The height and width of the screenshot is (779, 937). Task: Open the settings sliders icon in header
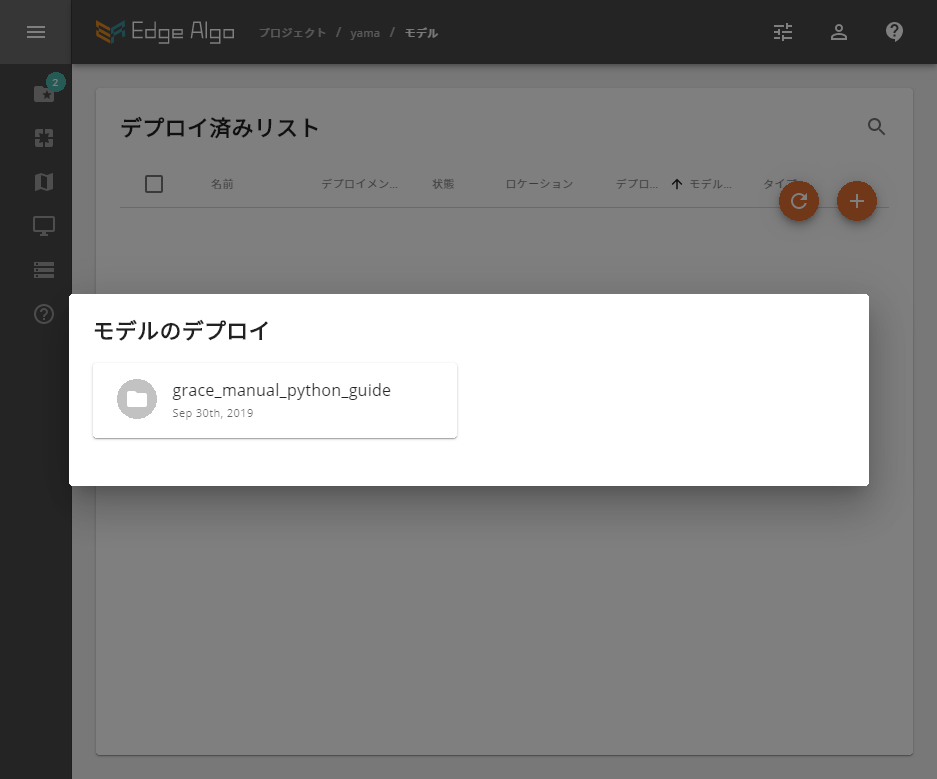783,32
